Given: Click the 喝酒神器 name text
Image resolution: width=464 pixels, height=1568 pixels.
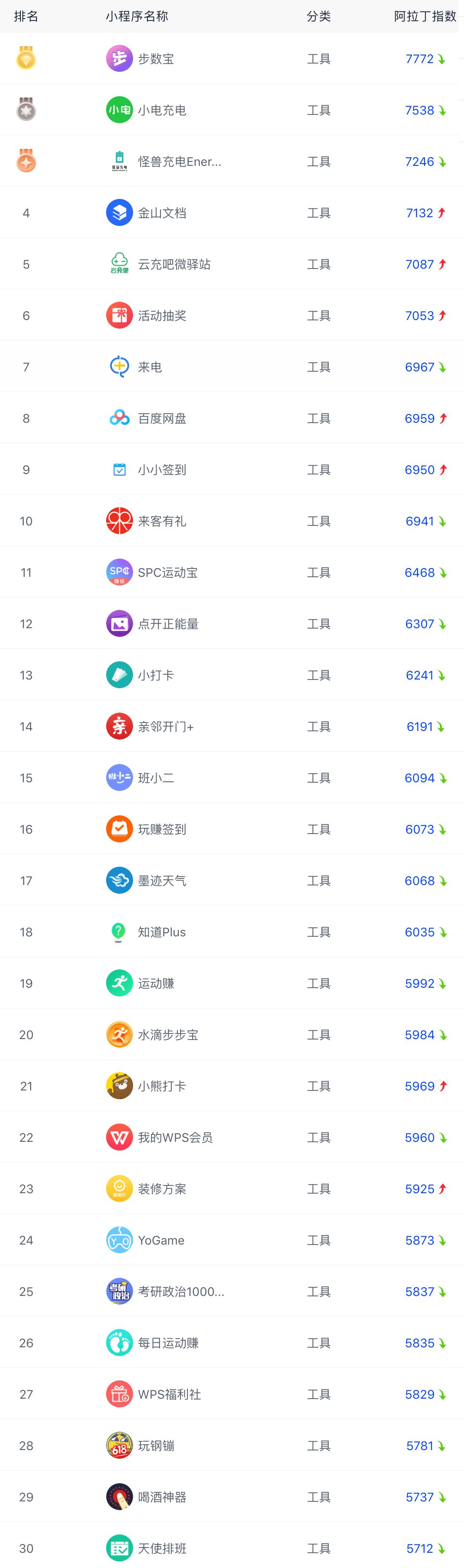Looking at the screenshot, I should point(162,1497).
